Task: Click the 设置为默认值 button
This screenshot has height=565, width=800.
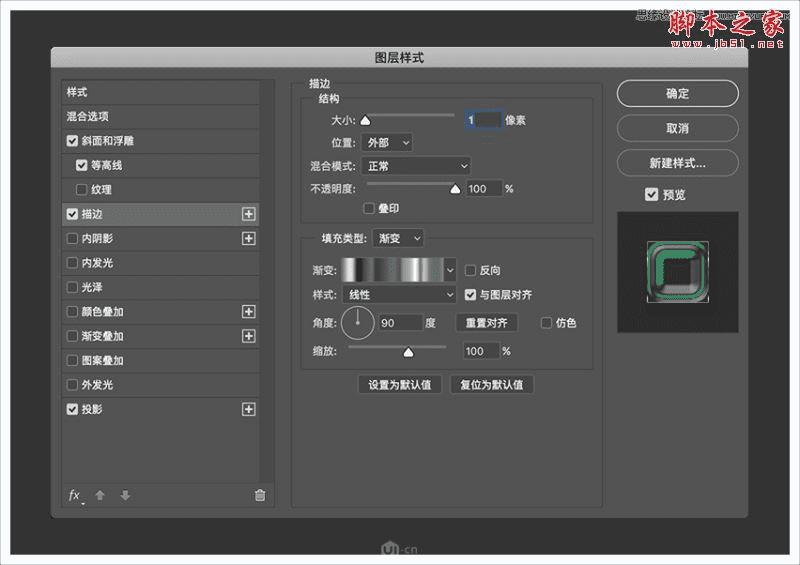Action: tap(400, 385)
